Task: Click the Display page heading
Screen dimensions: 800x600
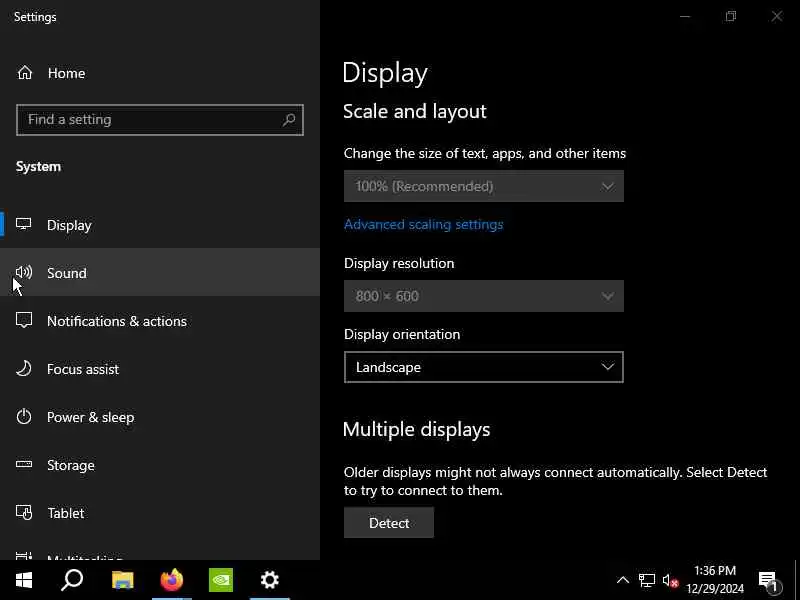Action: tap(385, 73)
